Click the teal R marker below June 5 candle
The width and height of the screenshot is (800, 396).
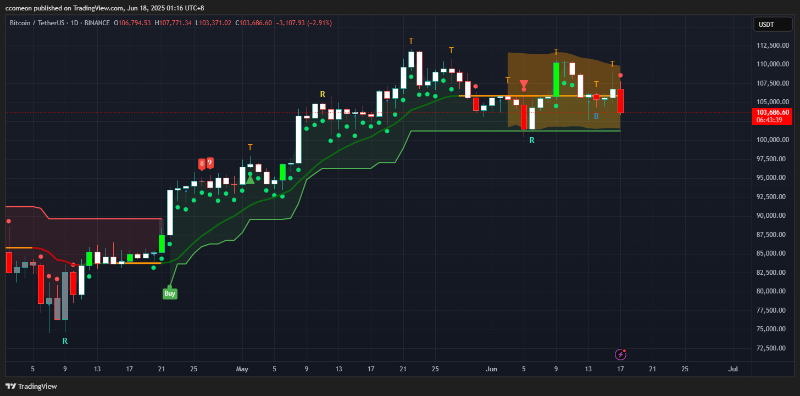[532, 139]
